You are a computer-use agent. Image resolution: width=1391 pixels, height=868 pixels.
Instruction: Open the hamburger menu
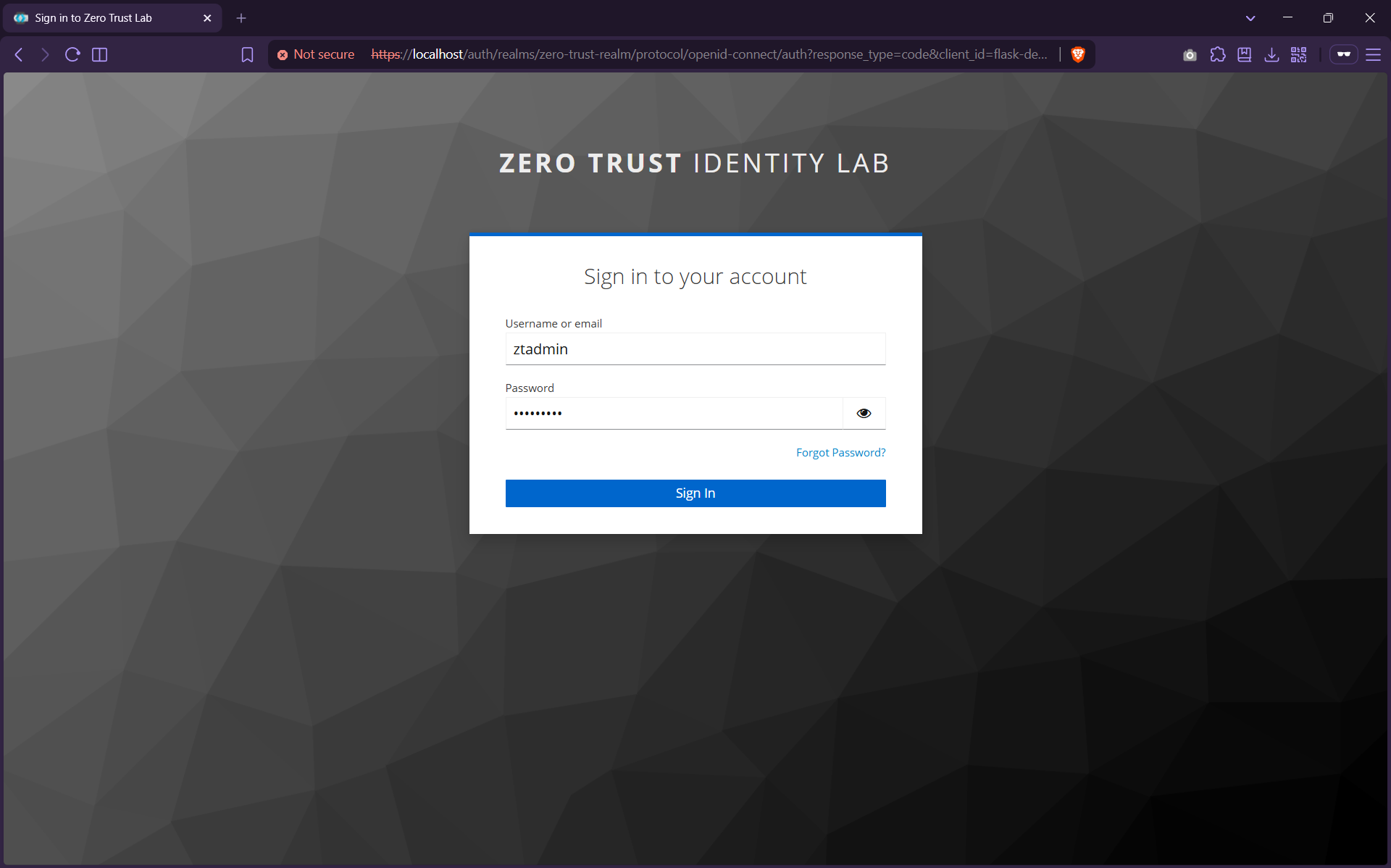click(1374, 54)
